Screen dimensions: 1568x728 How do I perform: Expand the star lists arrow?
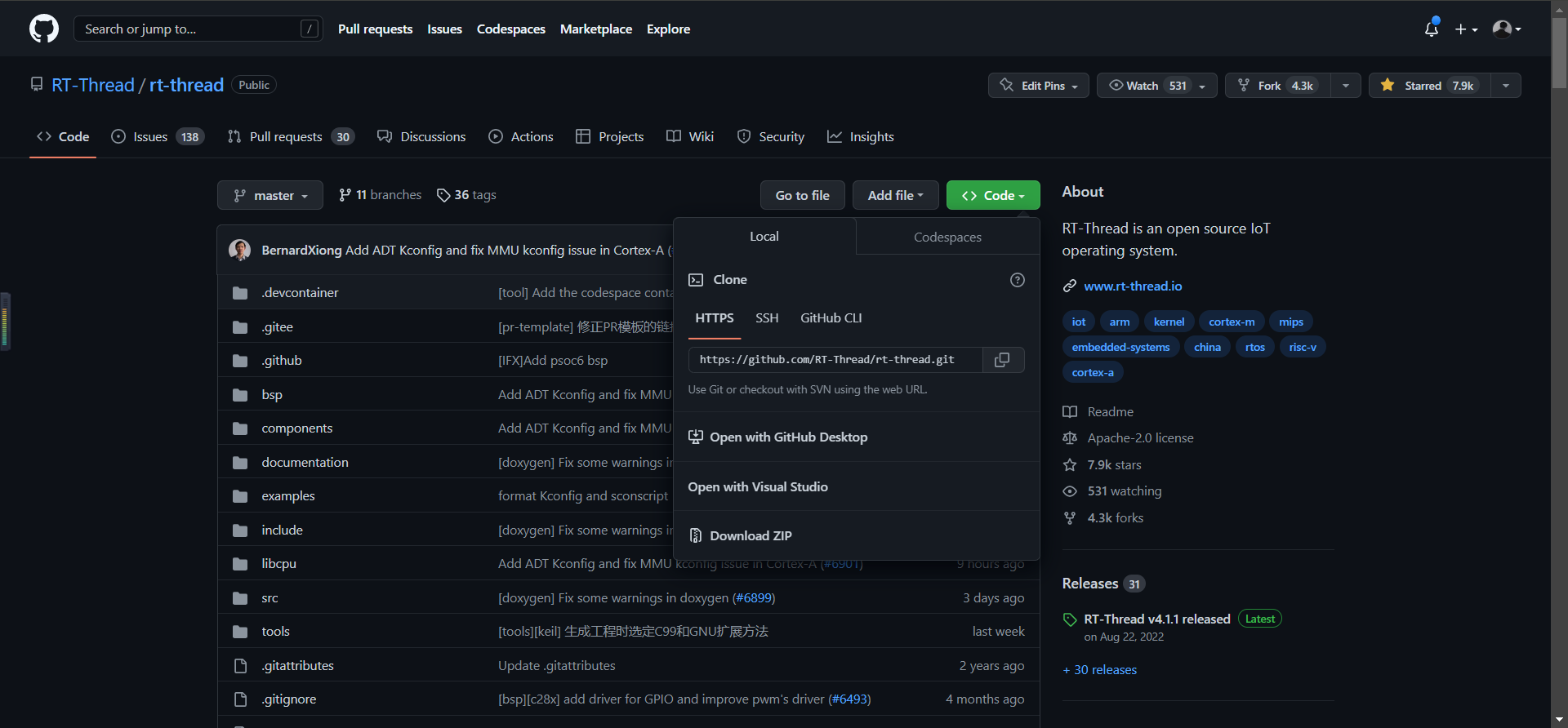(x=1506, y=86)
